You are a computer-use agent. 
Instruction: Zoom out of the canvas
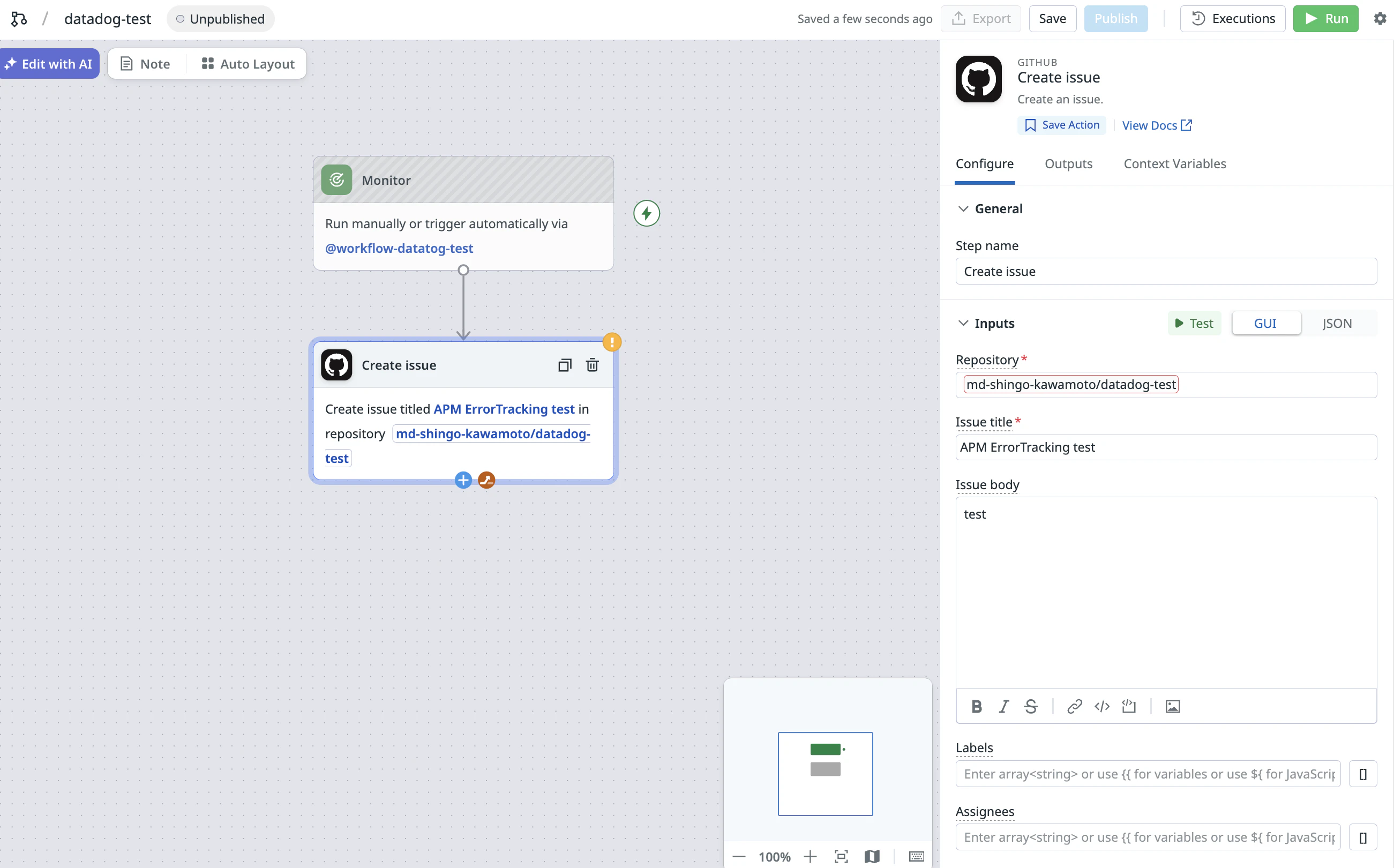pos(739,857)
